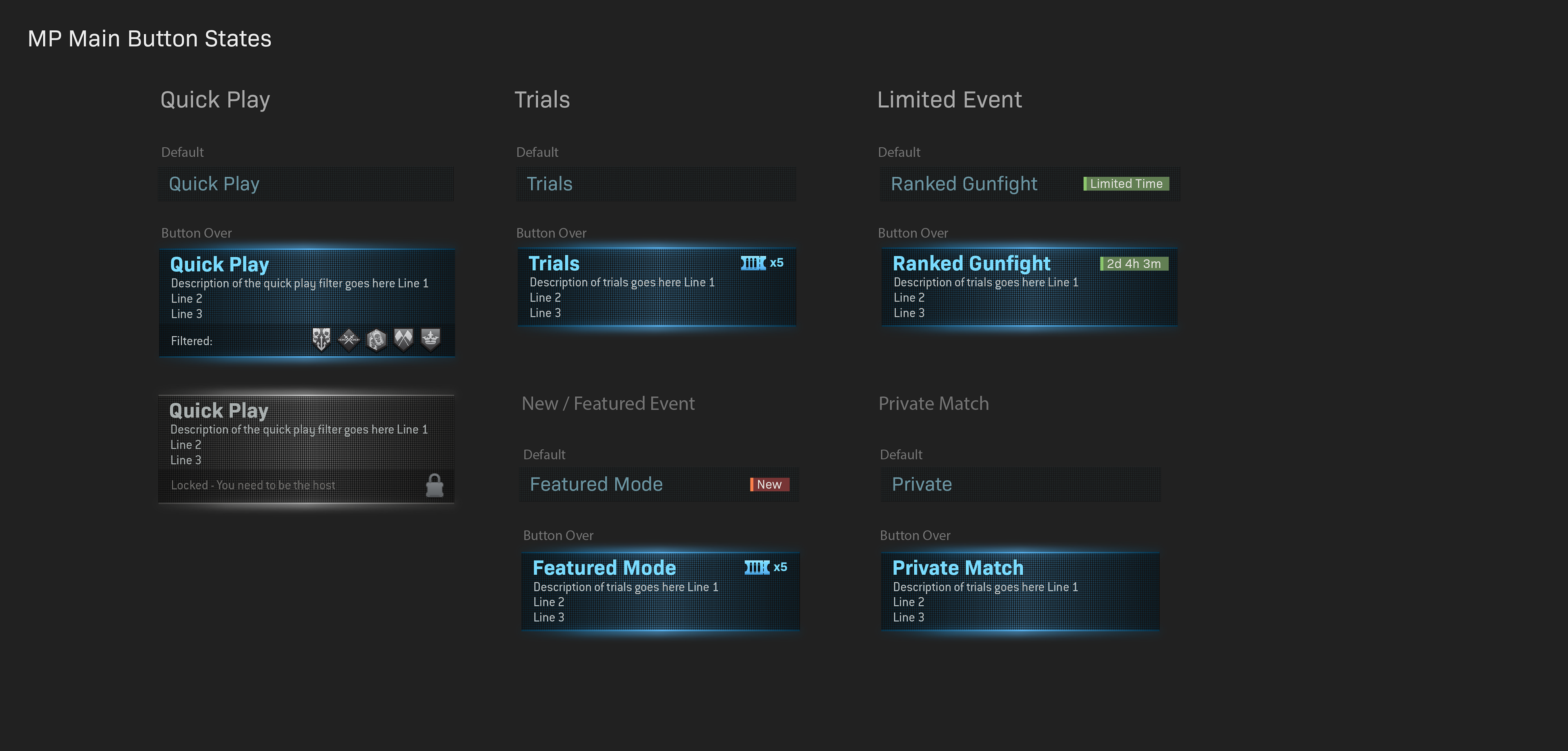
Task: Click the crossed flags filter icon
Action: pyautogui.click(x=403, y=339)
